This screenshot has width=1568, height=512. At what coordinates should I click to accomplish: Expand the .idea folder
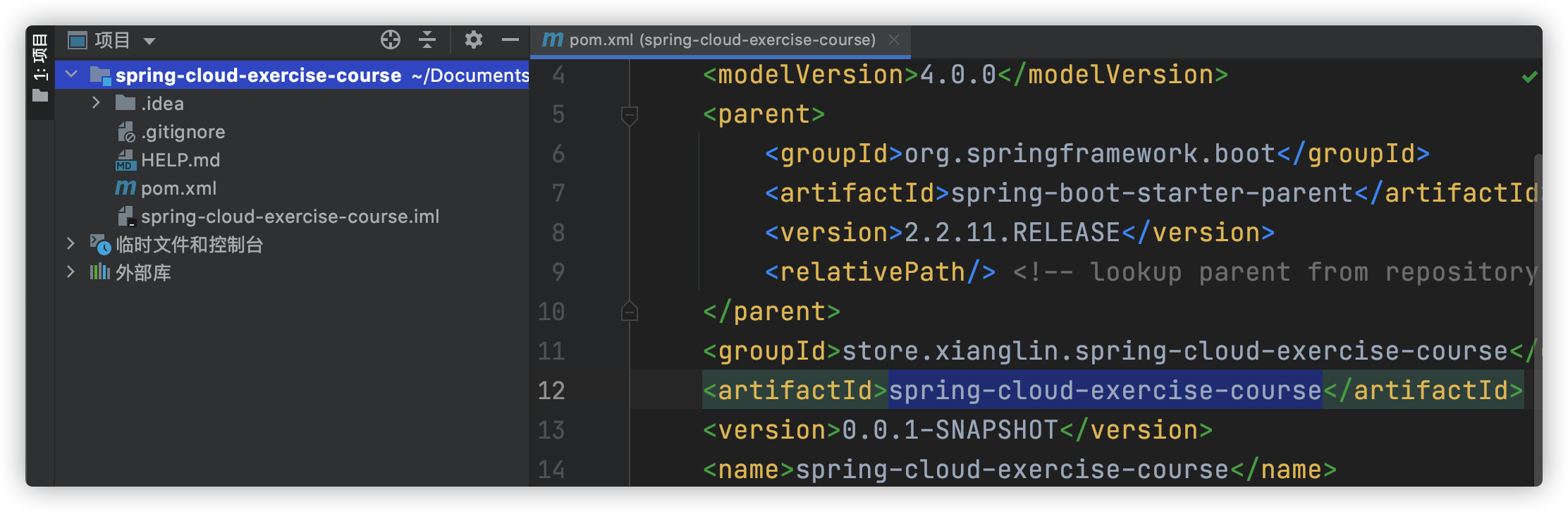click(96, 103)
